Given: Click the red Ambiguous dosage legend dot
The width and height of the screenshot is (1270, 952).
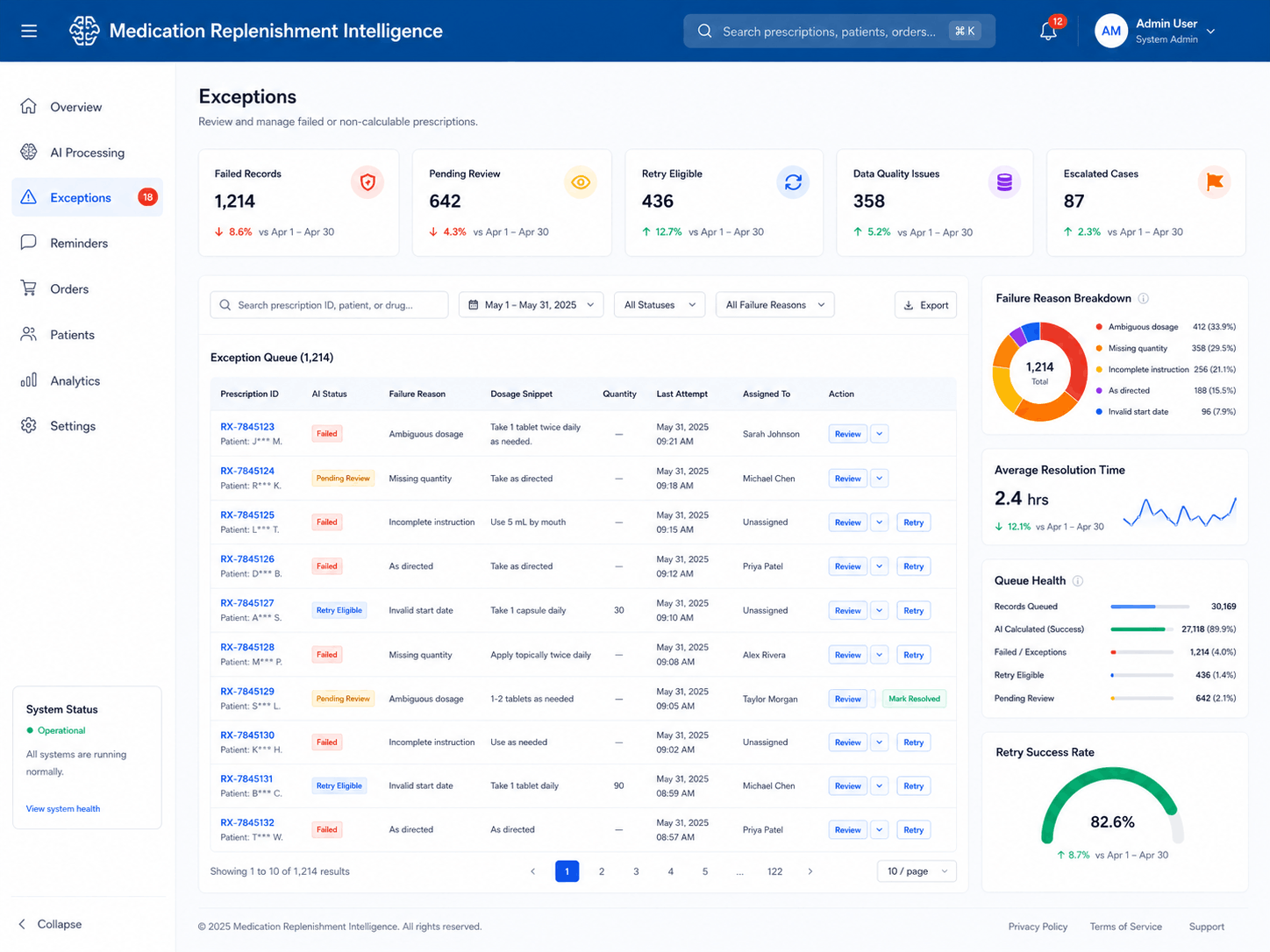Looking at the screenshot, I should coord(1099,327).
